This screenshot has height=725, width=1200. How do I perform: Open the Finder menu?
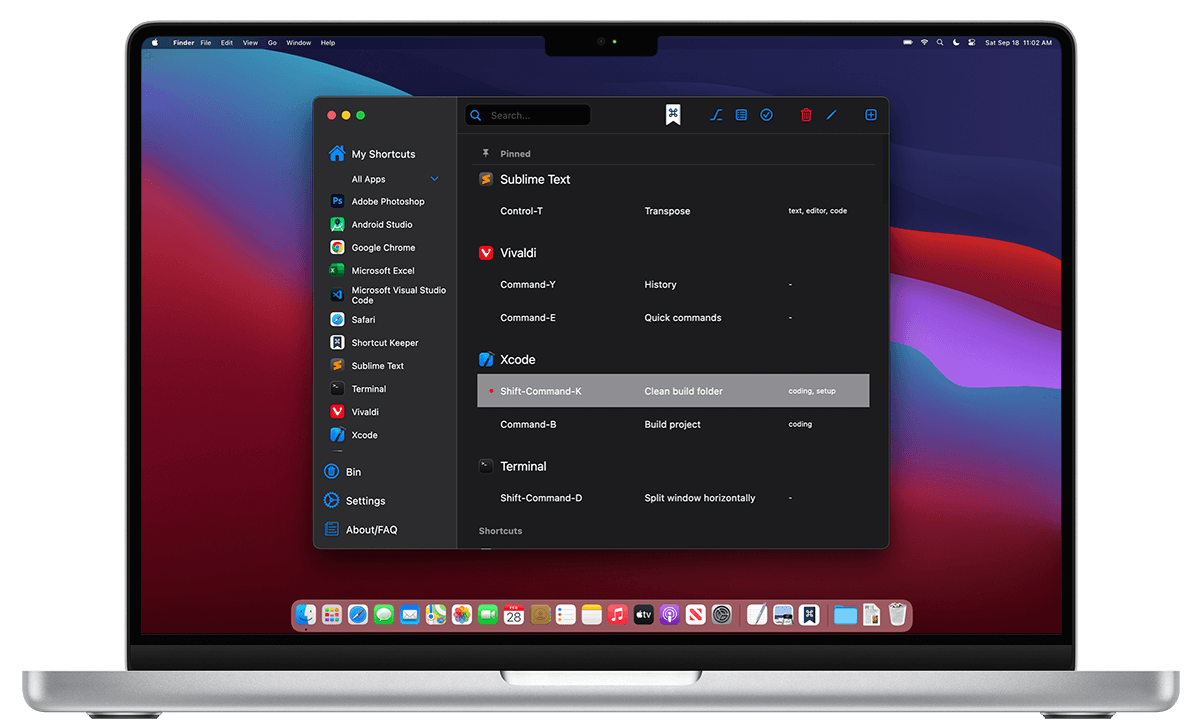point(183,43)
